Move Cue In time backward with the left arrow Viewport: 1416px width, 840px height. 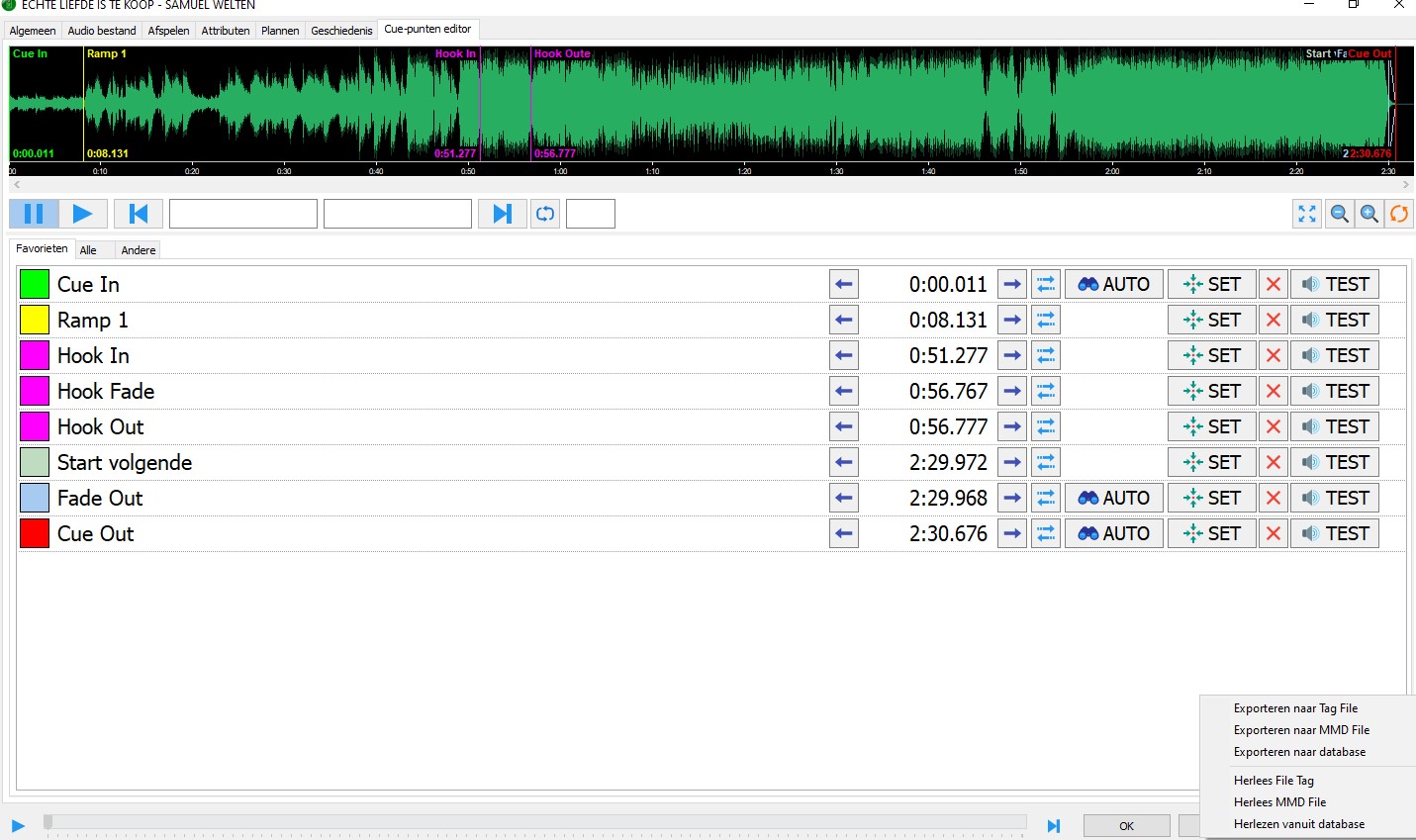pyautogui.click(x=844, y=285)
